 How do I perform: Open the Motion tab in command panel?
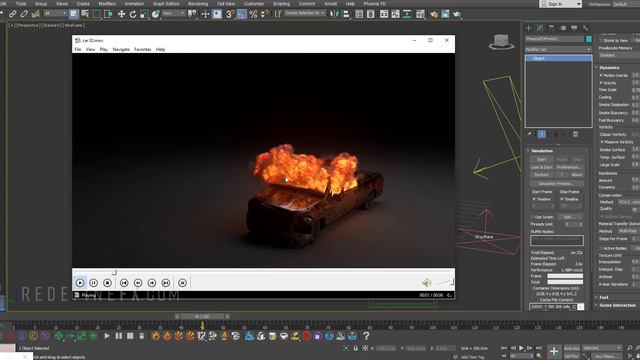click(x=563, y=28)
